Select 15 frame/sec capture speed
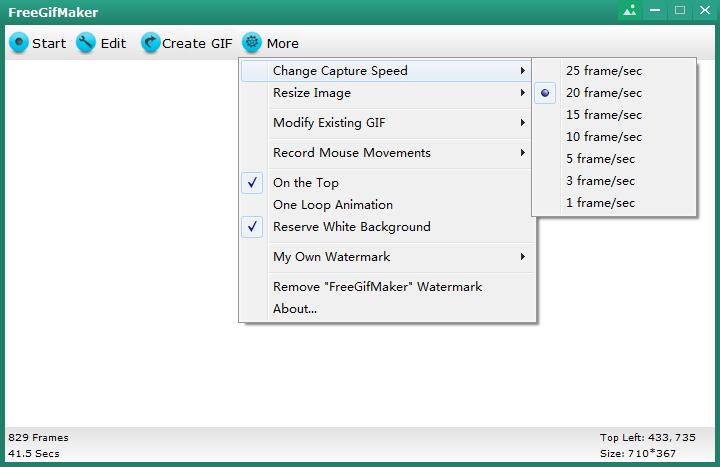 [x=614, y=115]
